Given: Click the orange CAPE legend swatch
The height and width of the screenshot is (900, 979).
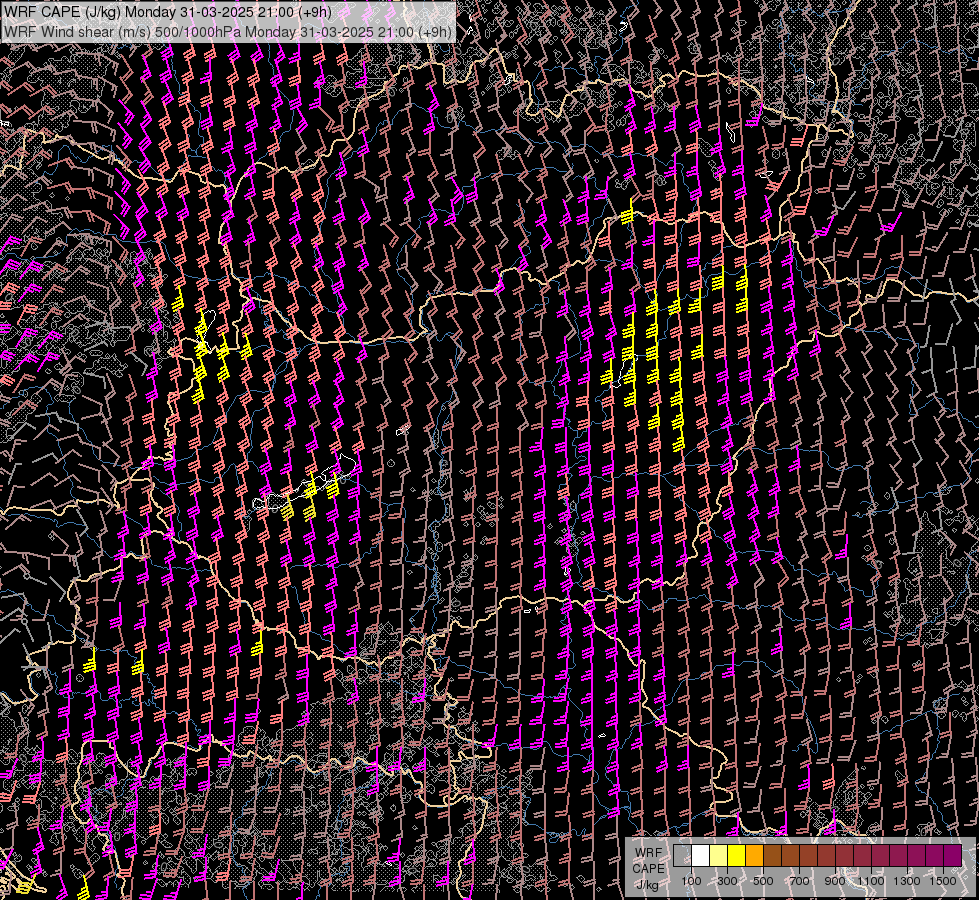Looking at the screenshot, I should point(754,855).
